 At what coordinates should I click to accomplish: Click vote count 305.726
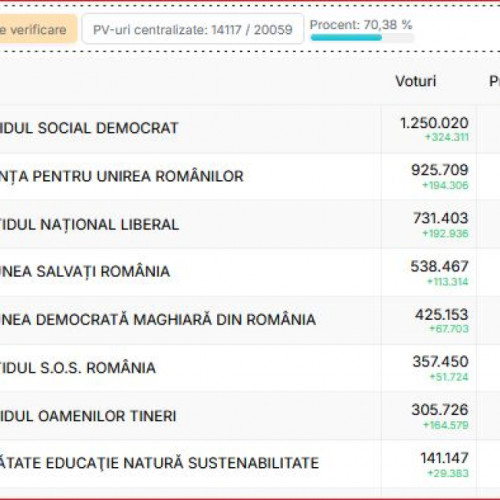pyautogui.click(x=440, y=410)
